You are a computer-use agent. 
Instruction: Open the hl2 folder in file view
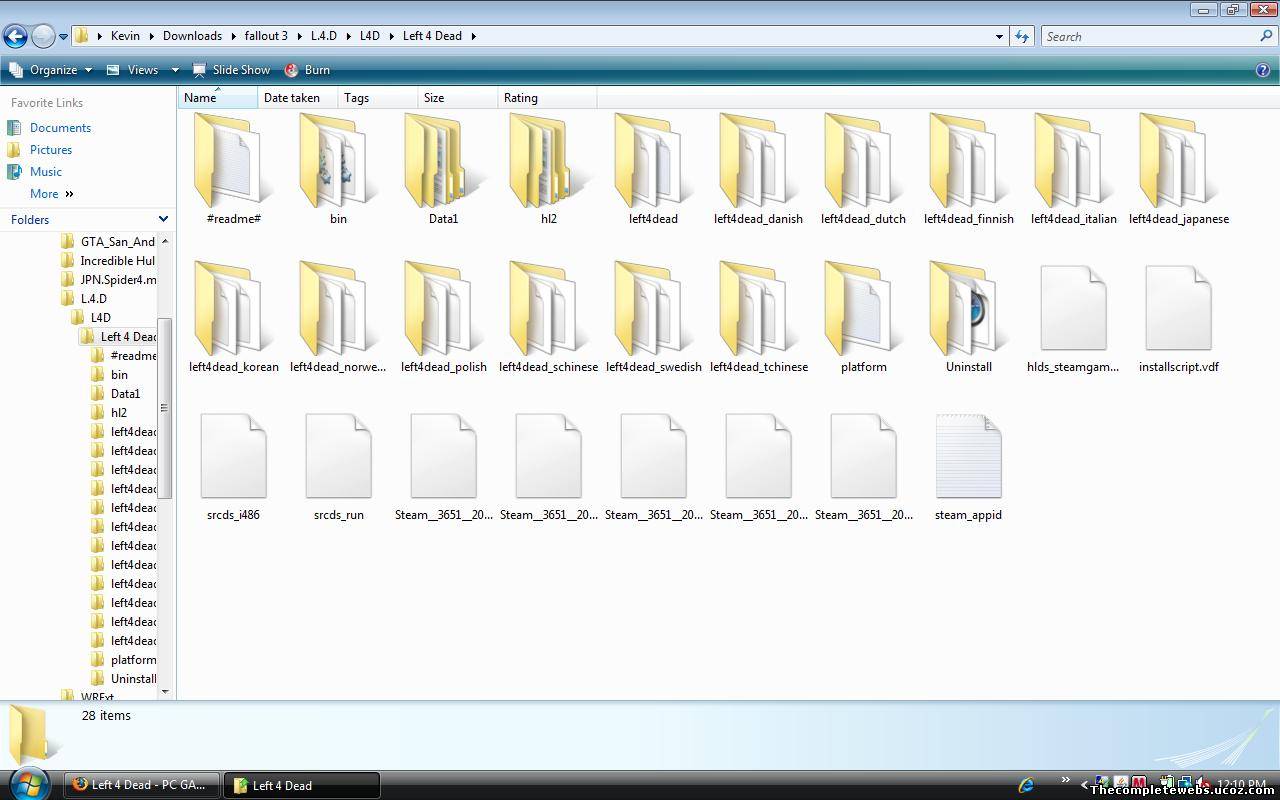tap(548, 160)
